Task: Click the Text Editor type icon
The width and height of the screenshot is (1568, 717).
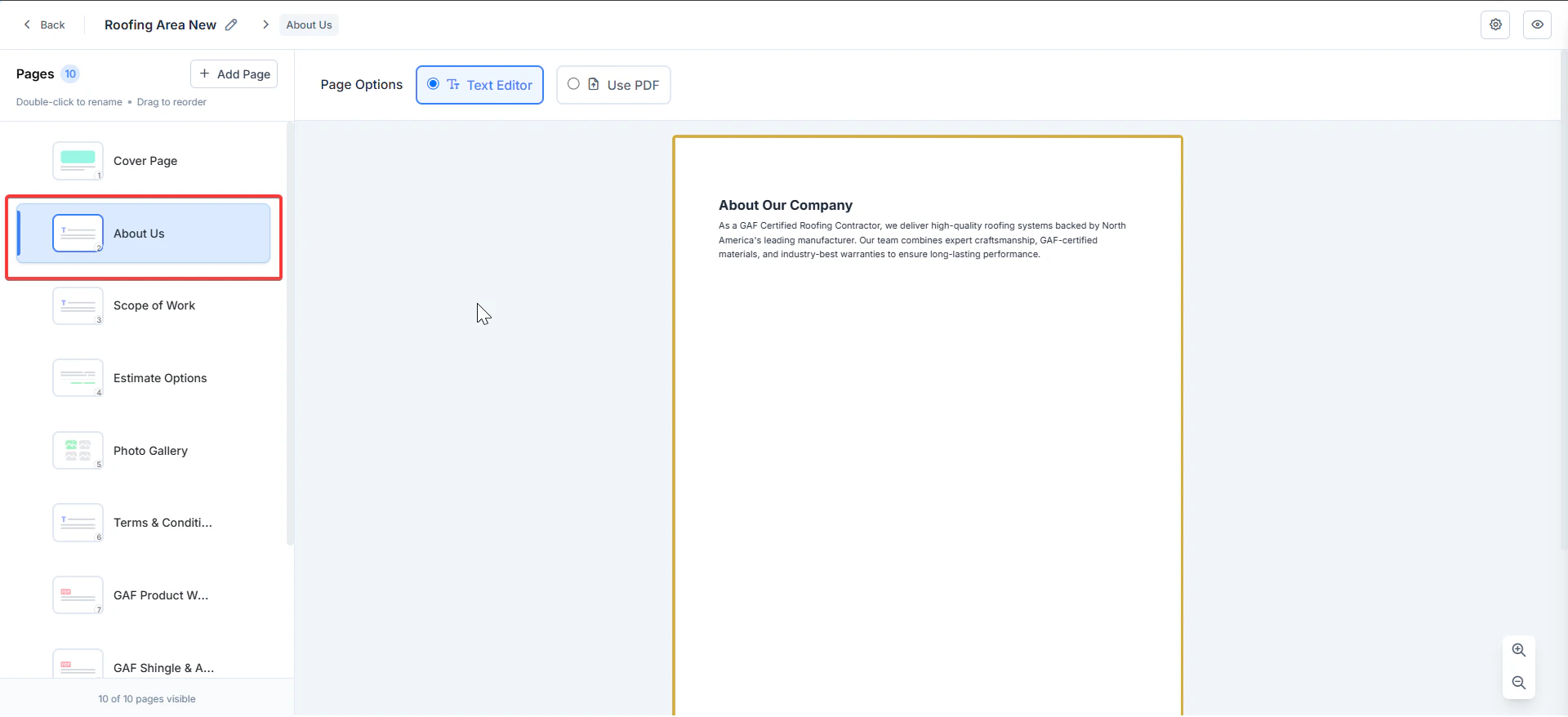Action: (453, 84)
